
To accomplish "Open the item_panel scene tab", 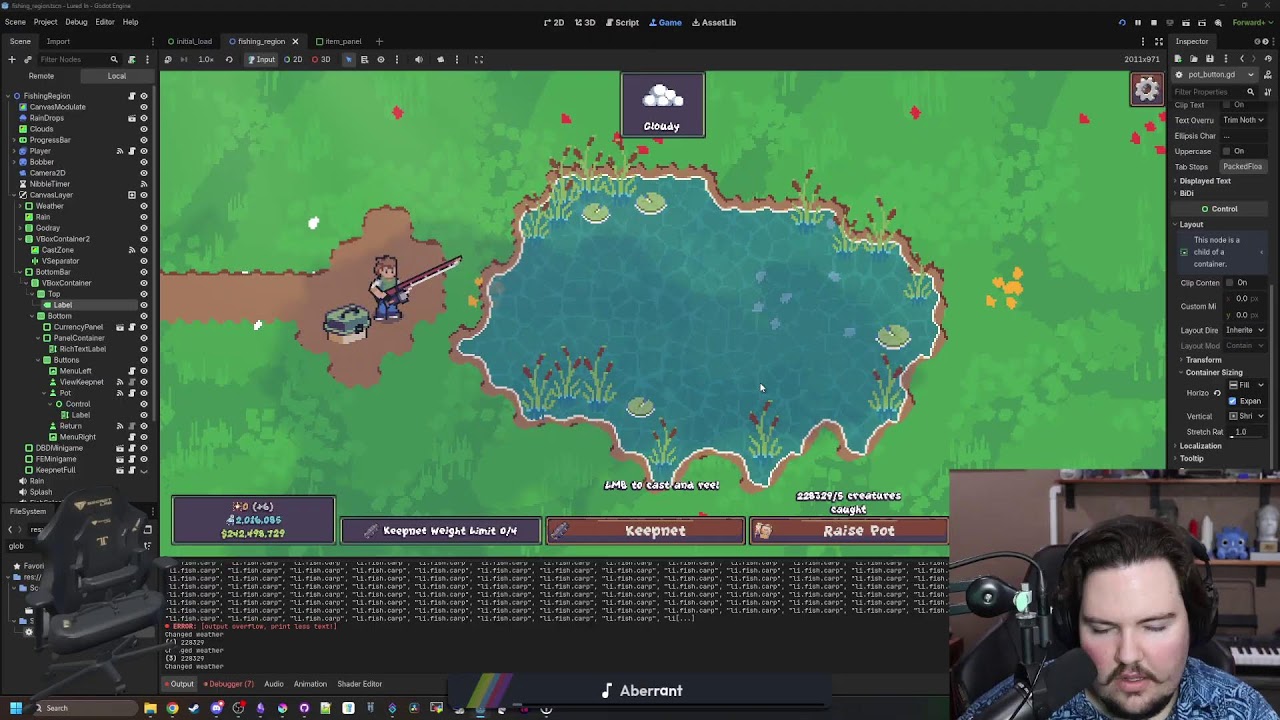I will pos(339,41).
